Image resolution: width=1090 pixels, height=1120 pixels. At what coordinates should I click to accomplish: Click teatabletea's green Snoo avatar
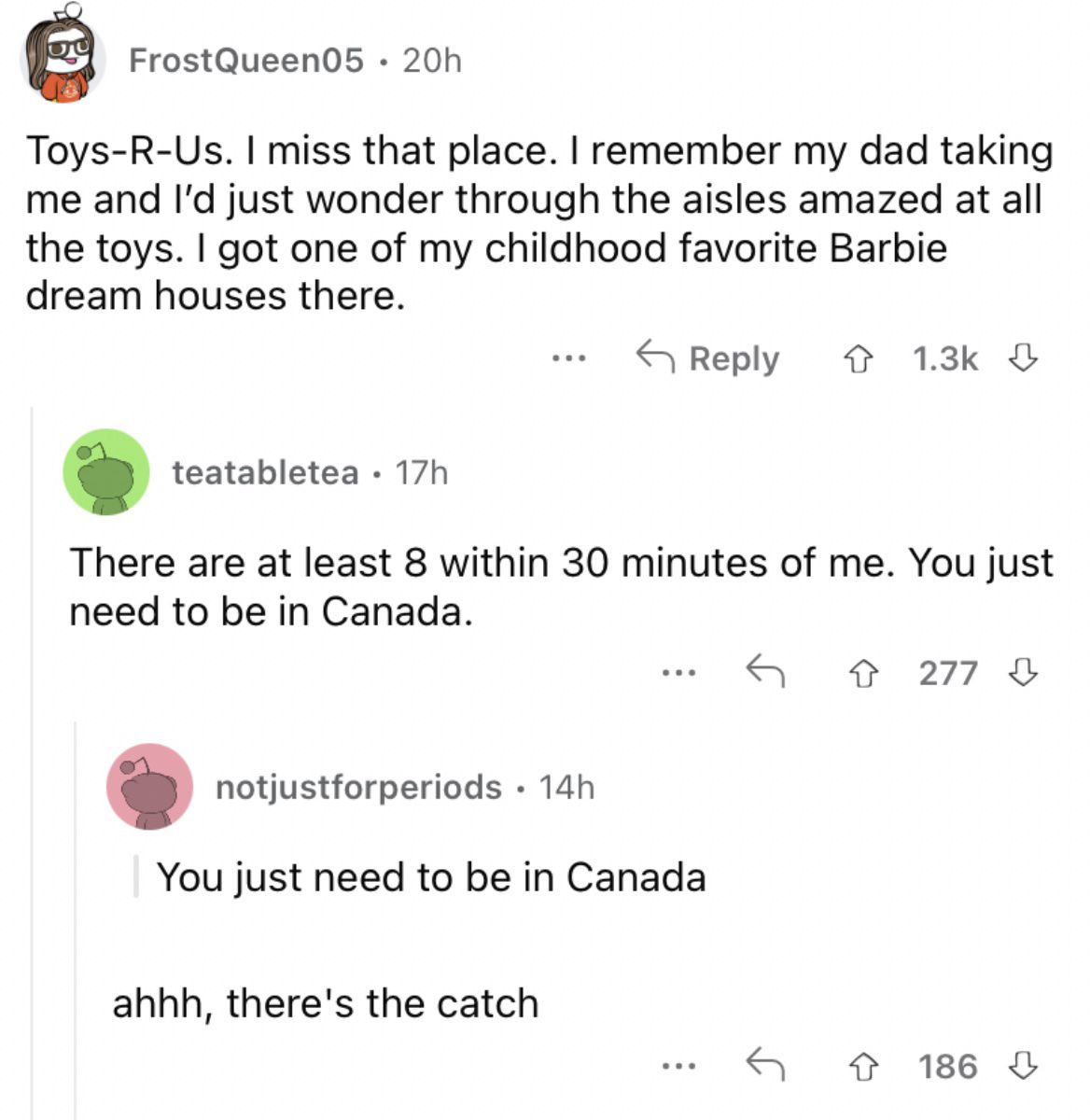pos(106,472)
